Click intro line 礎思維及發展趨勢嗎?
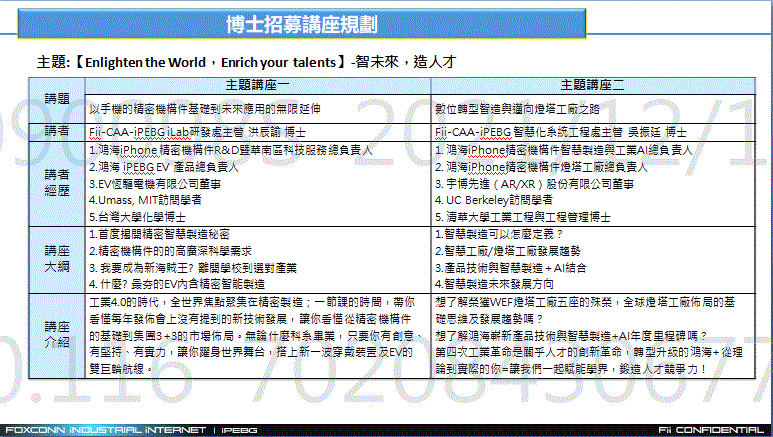Screen dimensions: 773x437 point(489,319)
